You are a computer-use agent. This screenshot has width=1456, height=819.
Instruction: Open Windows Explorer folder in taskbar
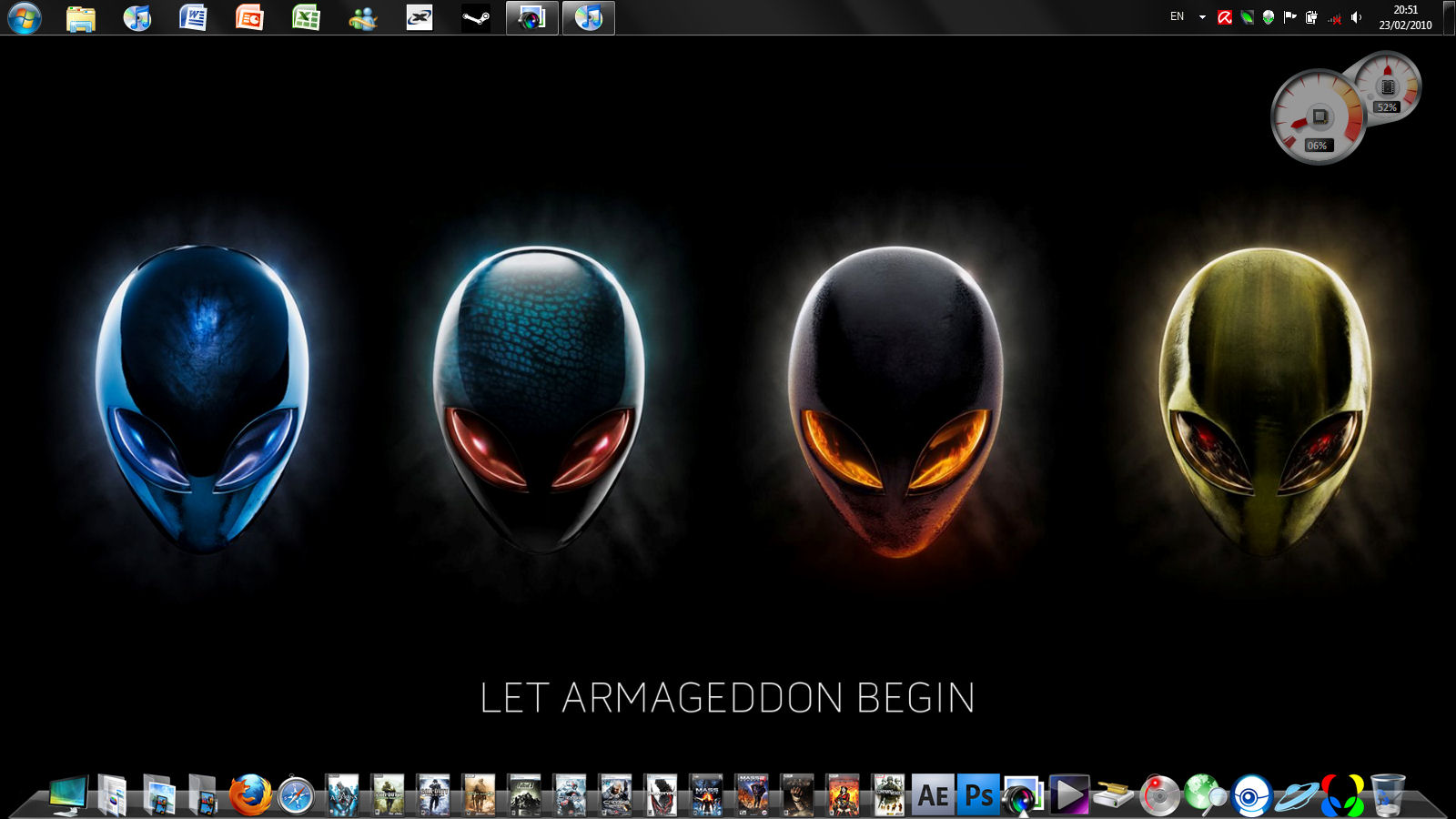tap(81, 17)
